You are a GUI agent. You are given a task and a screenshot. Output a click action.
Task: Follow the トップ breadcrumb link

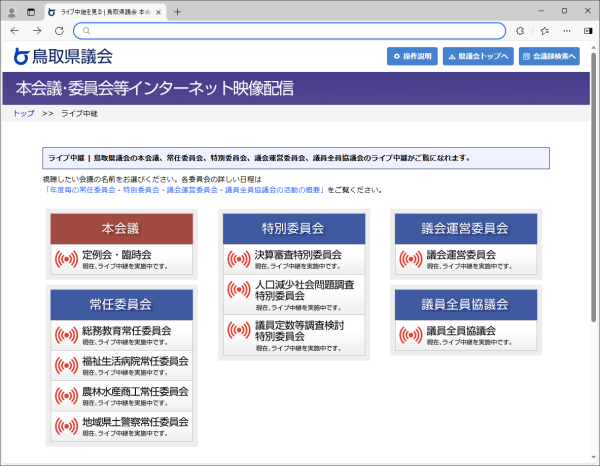[x=24, y=114]
